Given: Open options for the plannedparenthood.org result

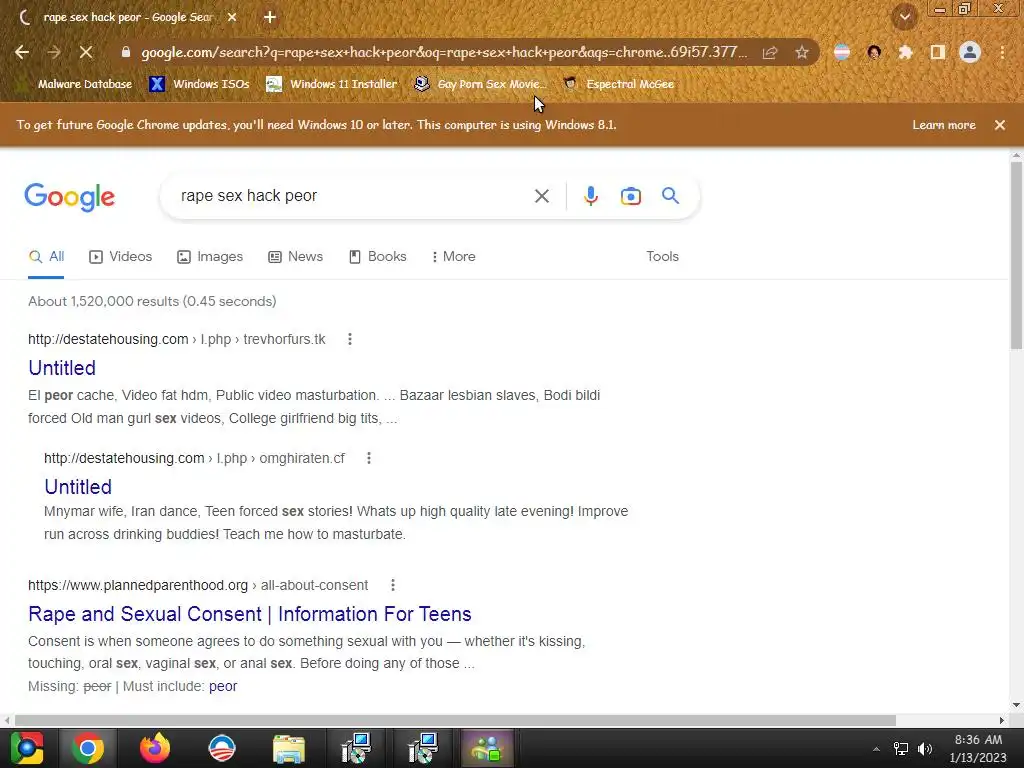Looking at the screenshot, I should coord(392,585).
